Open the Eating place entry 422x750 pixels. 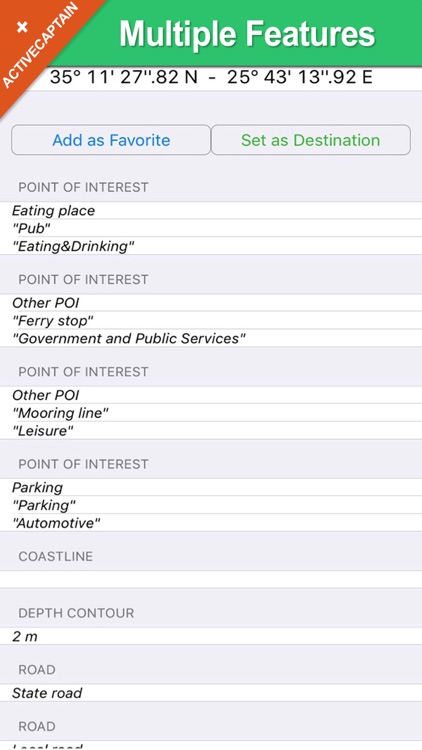(211, 210)
